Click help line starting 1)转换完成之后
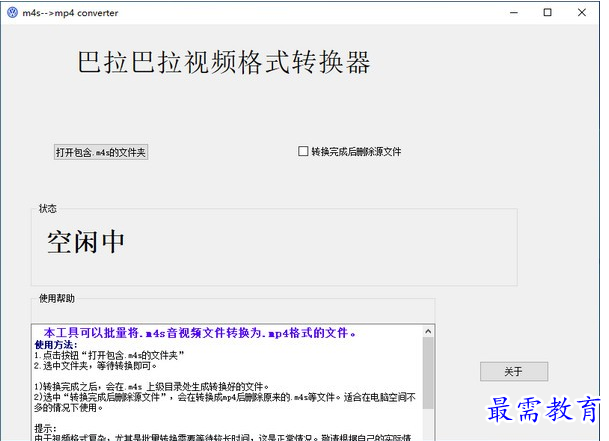609x441 pixels. click(151, 387)
